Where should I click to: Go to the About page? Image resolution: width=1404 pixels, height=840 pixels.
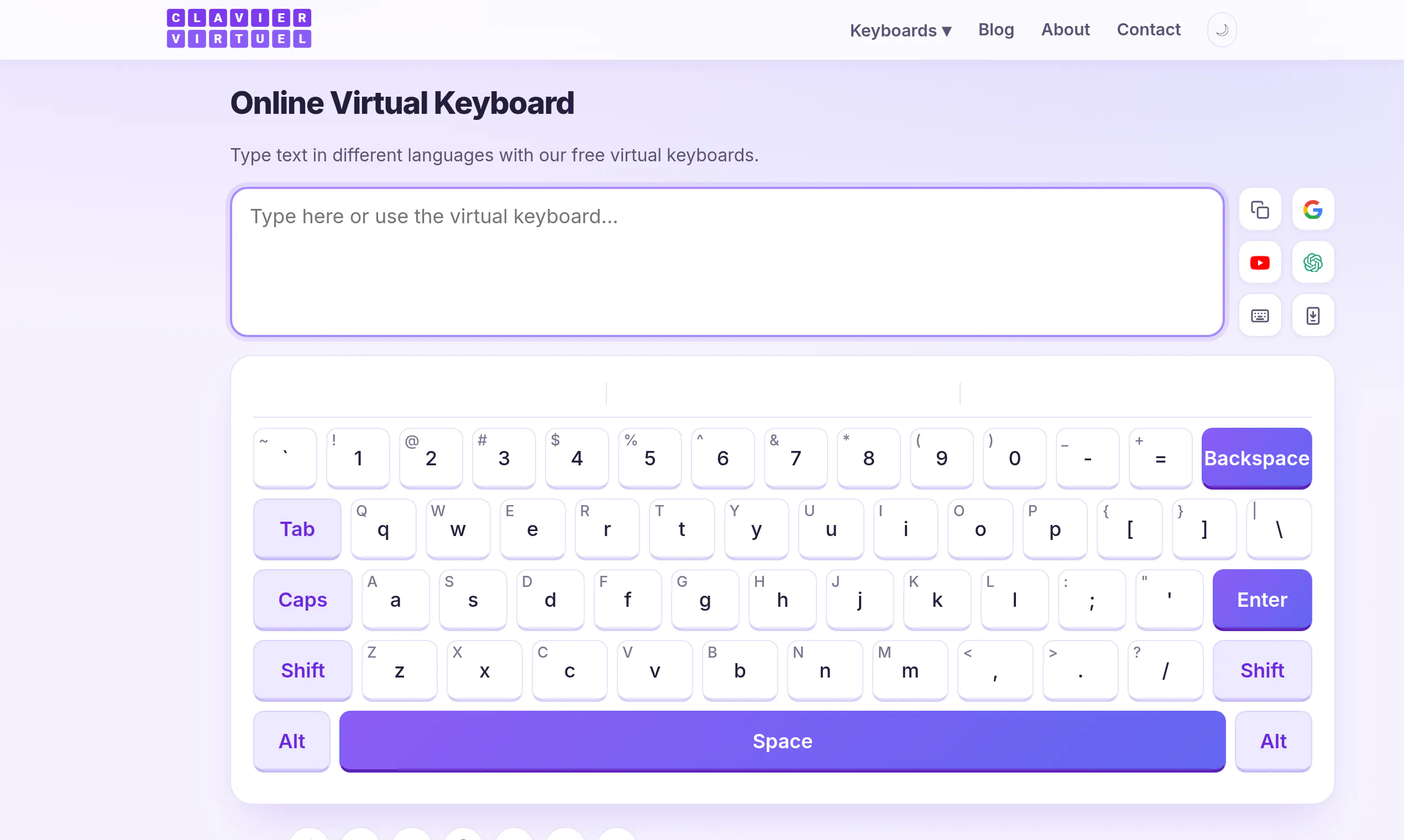pyautogui.click(x=1065, y=29)
